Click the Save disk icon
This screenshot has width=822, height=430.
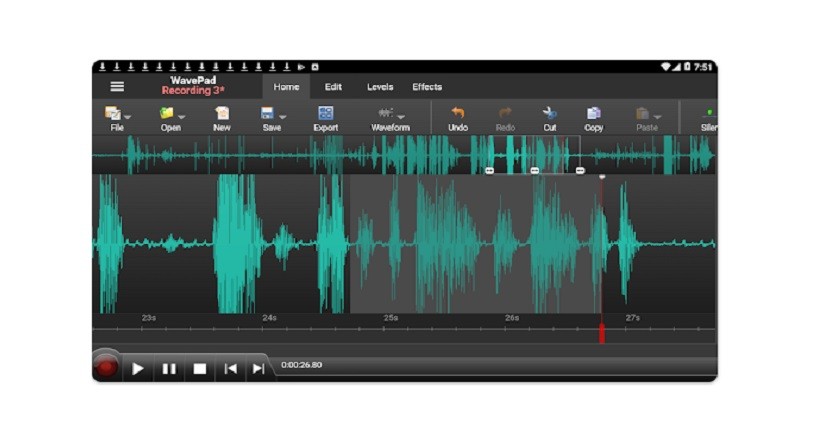point(267,113)
